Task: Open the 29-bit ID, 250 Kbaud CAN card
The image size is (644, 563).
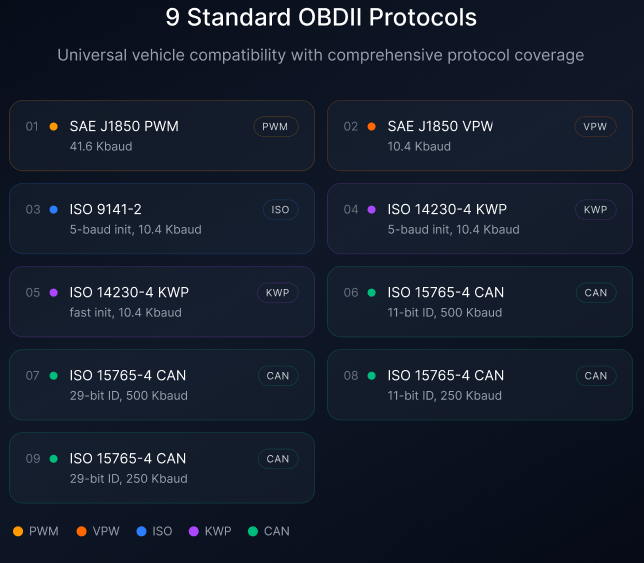Action: point(162,468)
